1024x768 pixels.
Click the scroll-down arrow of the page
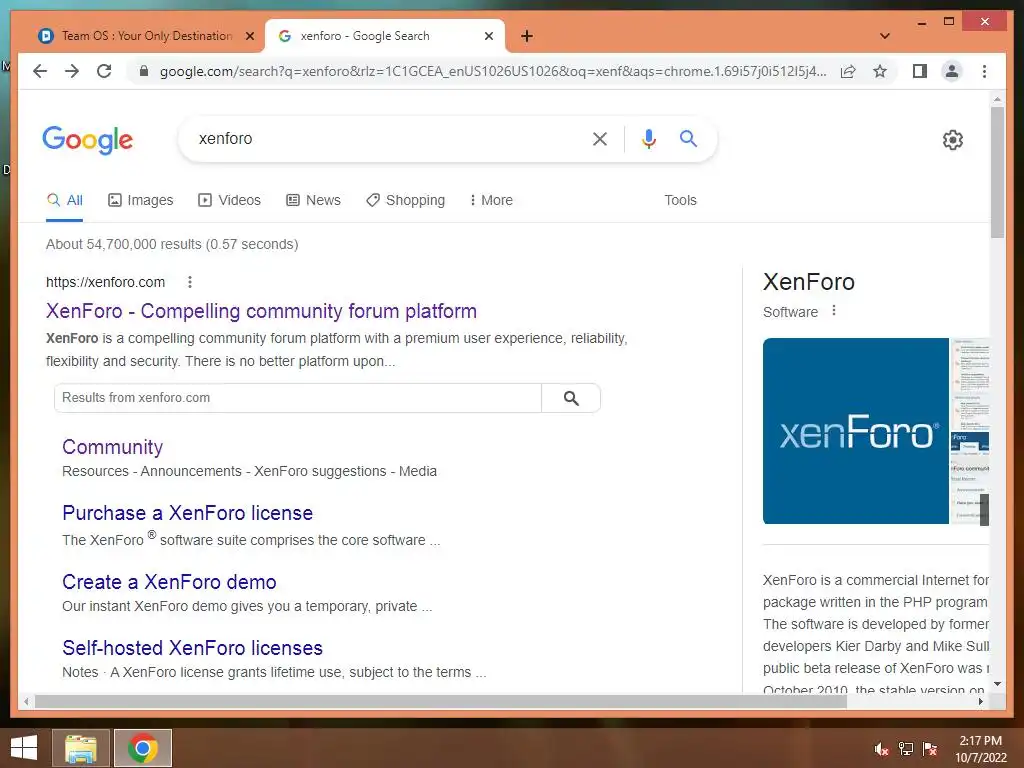997,684
